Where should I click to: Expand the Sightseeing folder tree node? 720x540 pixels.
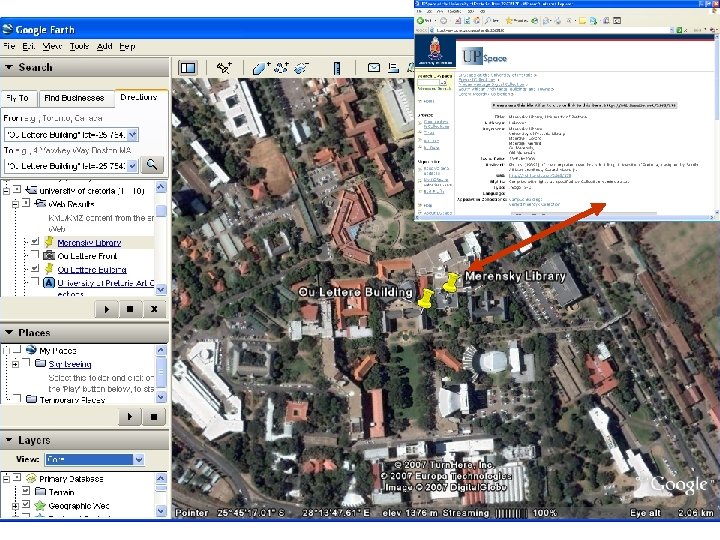pos(15,364)
